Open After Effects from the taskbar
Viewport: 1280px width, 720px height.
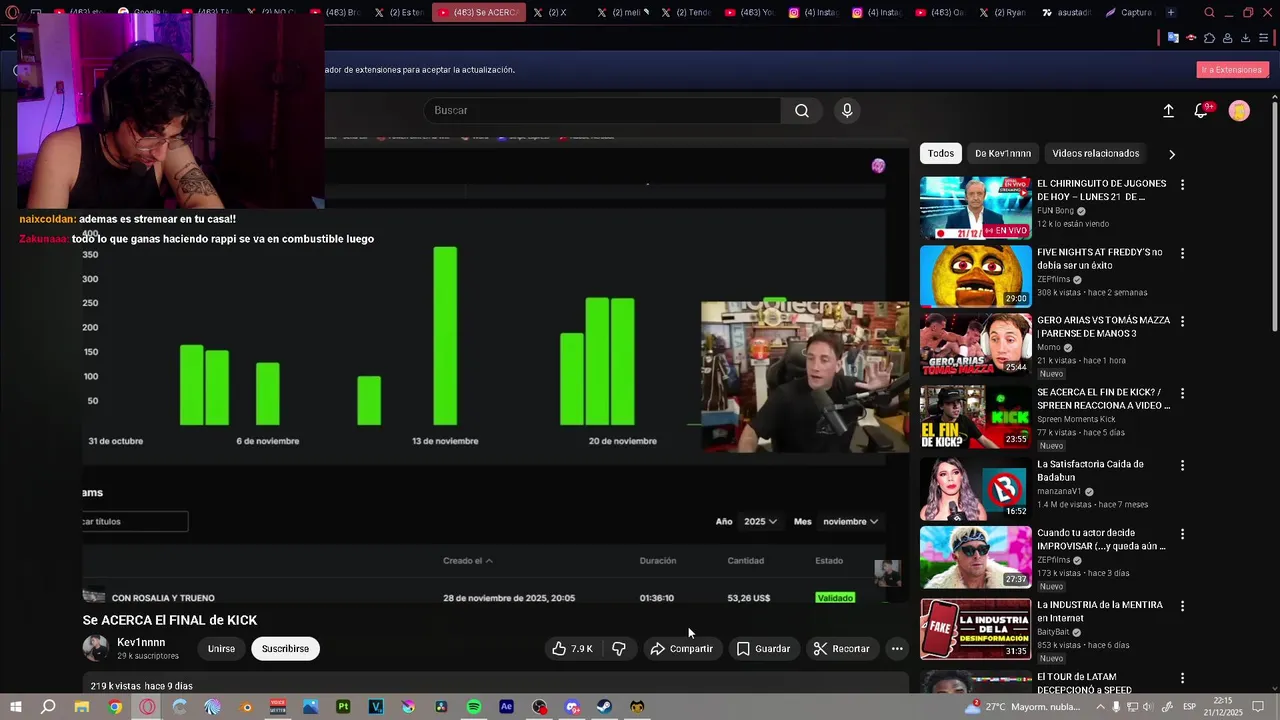(507, 707)
